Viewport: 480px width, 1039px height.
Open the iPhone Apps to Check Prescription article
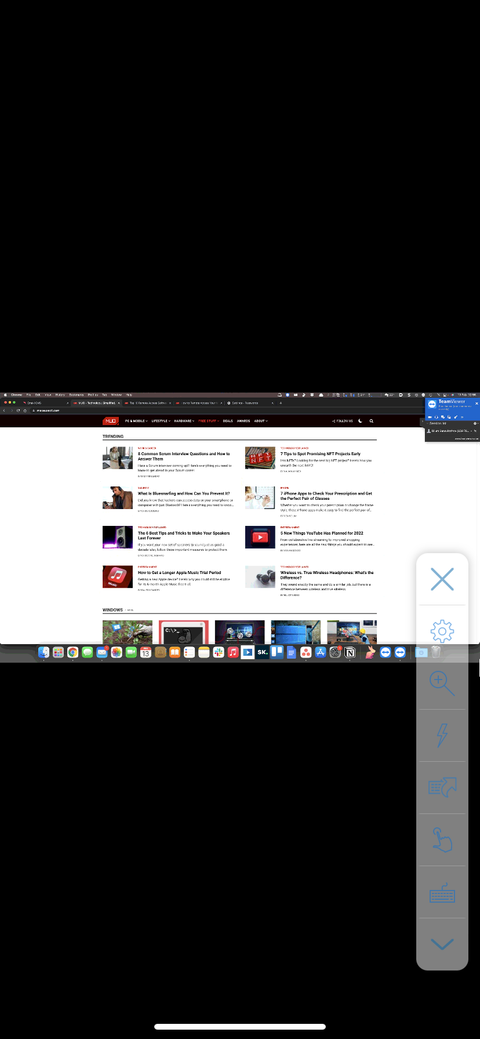pos(326,496)
